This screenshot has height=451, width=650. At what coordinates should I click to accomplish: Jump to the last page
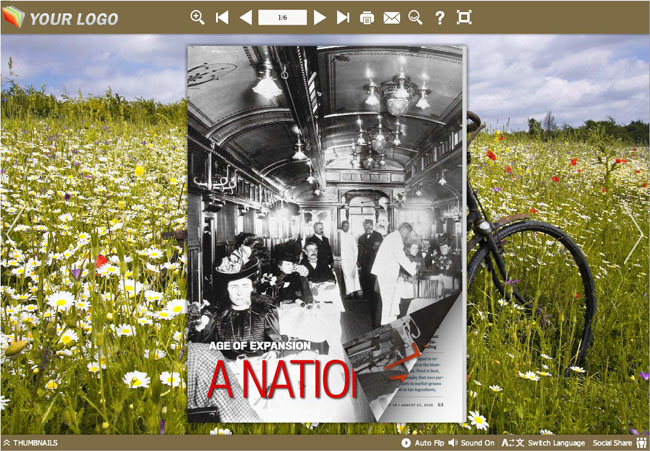(343, 17)
